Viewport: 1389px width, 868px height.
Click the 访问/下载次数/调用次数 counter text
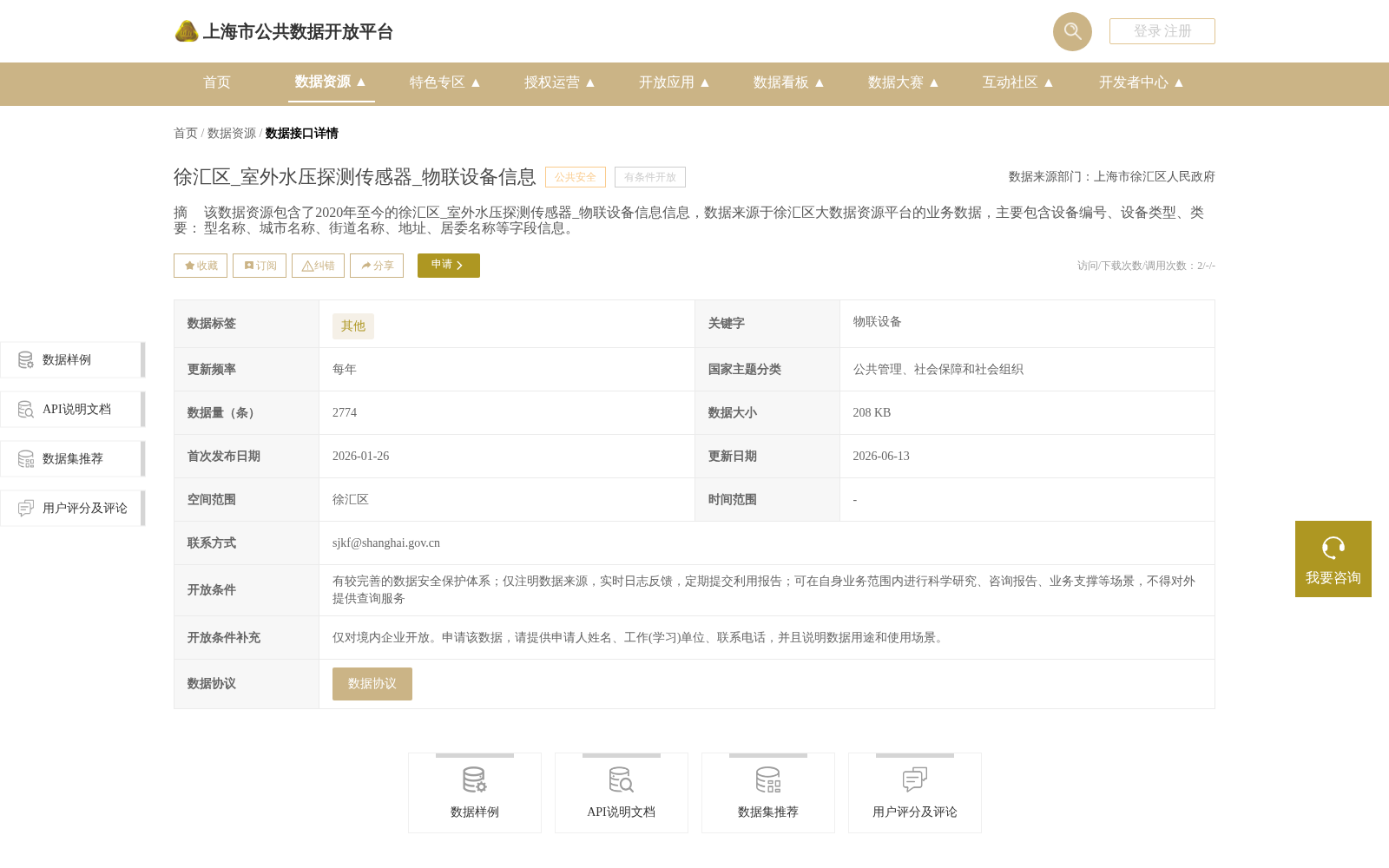[x=1146, y=266]
